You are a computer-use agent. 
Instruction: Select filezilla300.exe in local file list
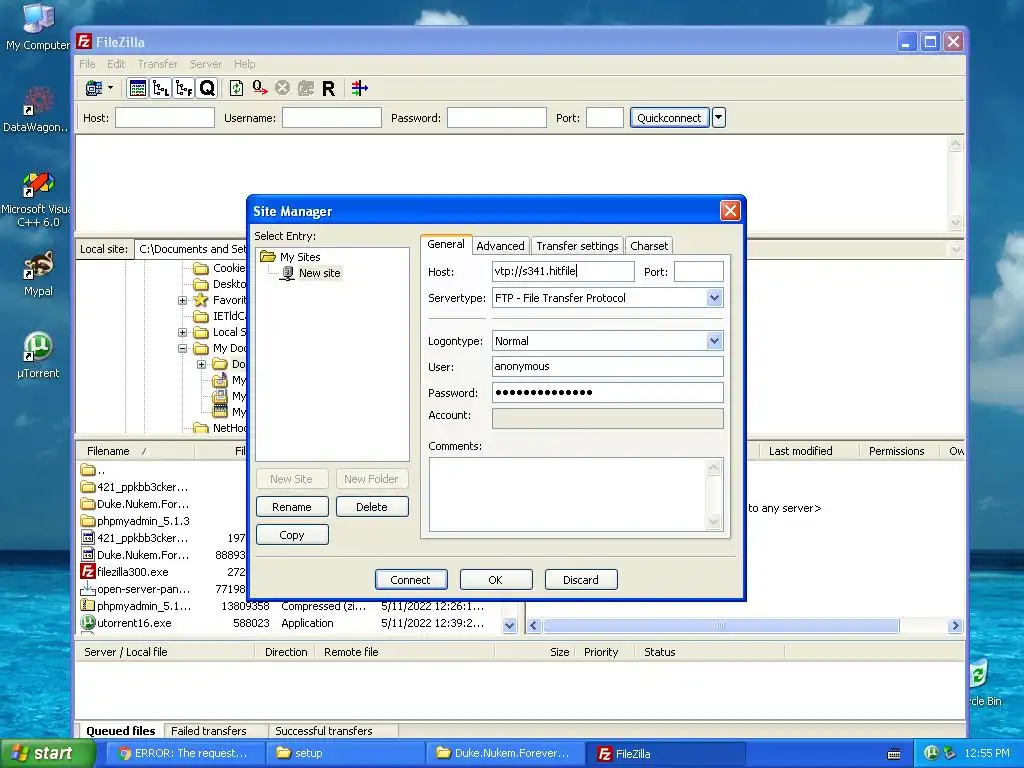coord(133,572)
